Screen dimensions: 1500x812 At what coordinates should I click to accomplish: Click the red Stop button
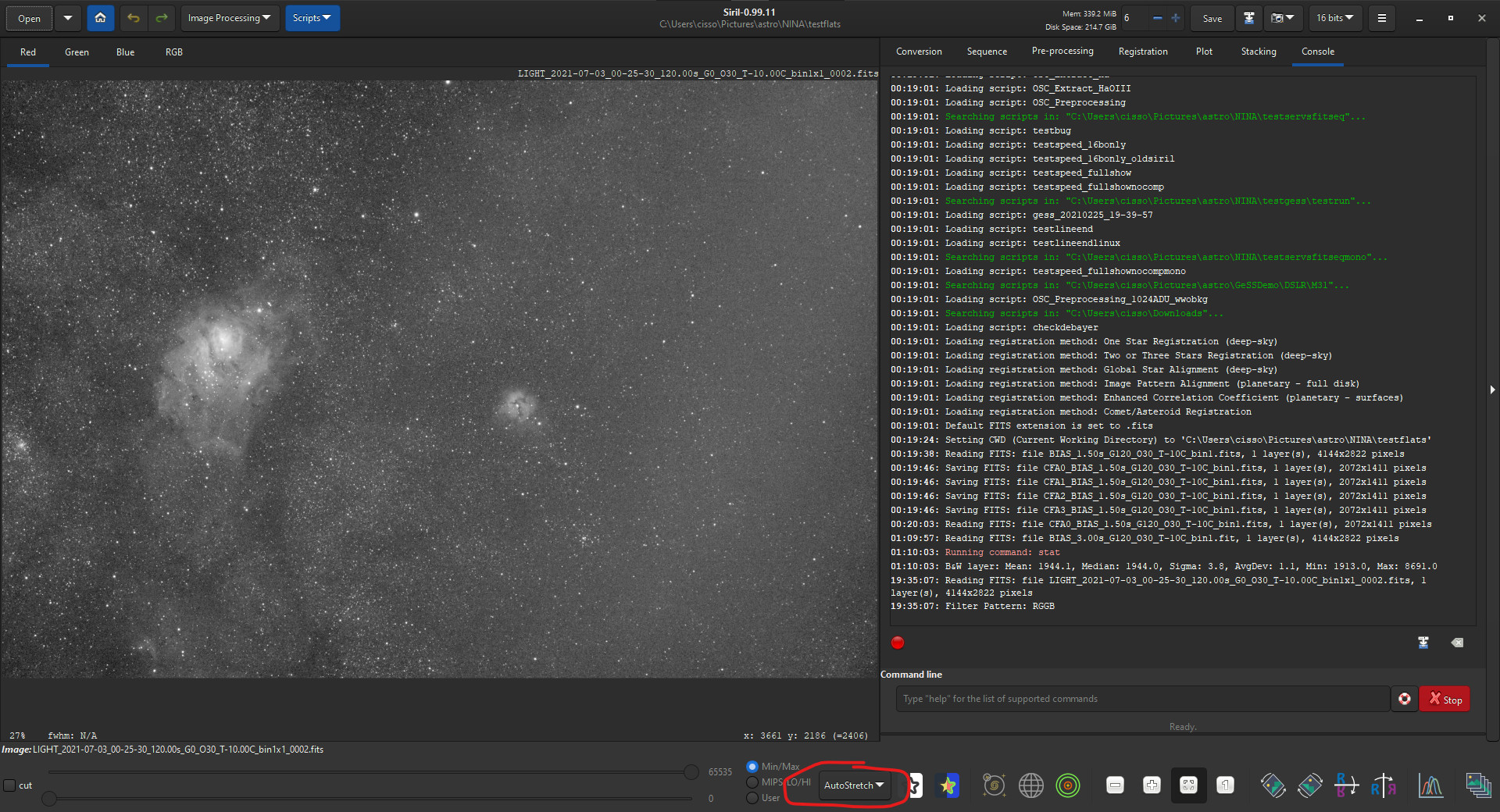tap(1445, 700)
